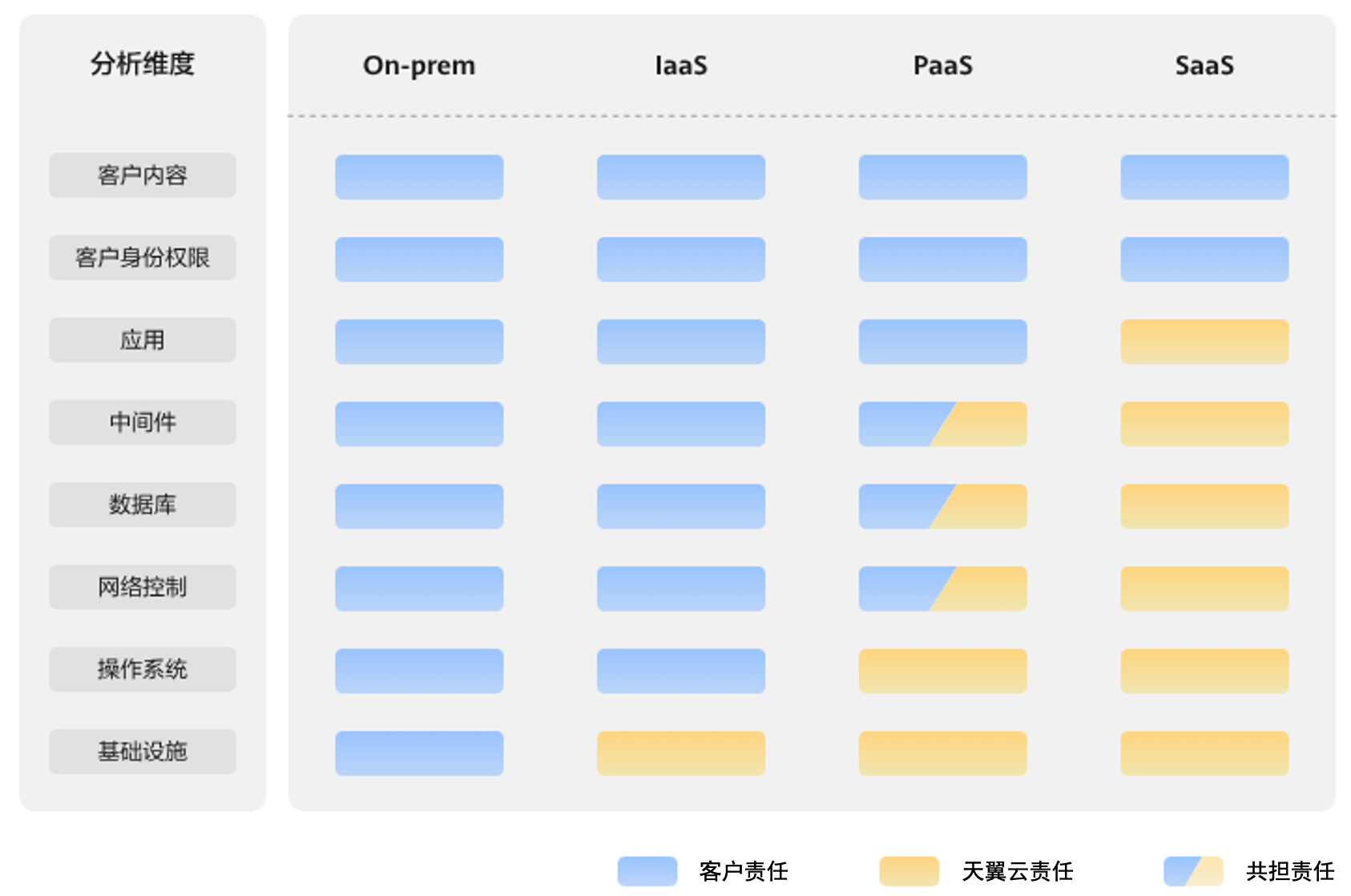This screenshot has height=896, width=1351.
Task: Select the IaaS column header
Action: tap(681, 66)
